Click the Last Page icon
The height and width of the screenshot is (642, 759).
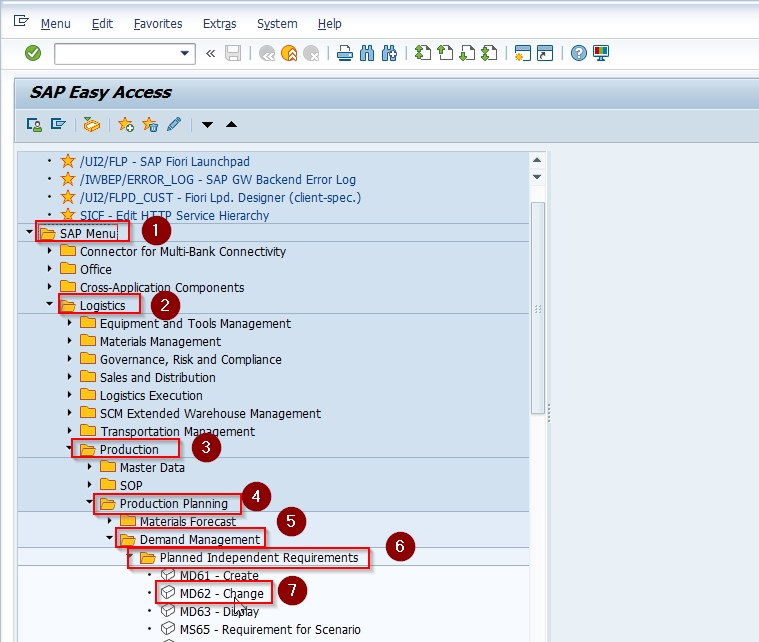pyautogui.click(x=489, y=53)
